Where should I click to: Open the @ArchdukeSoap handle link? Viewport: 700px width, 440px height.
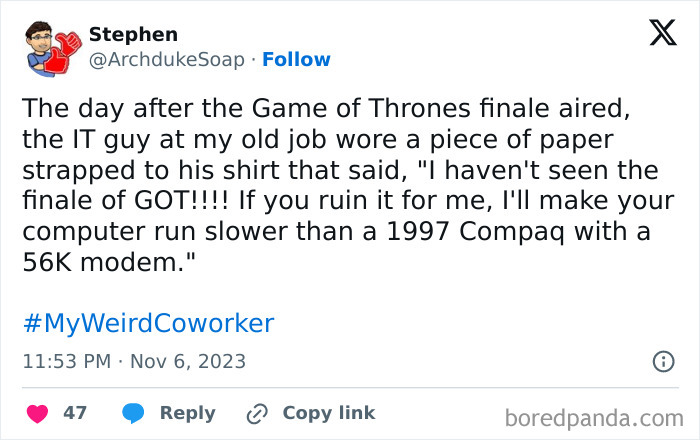(x=166, y=60)
